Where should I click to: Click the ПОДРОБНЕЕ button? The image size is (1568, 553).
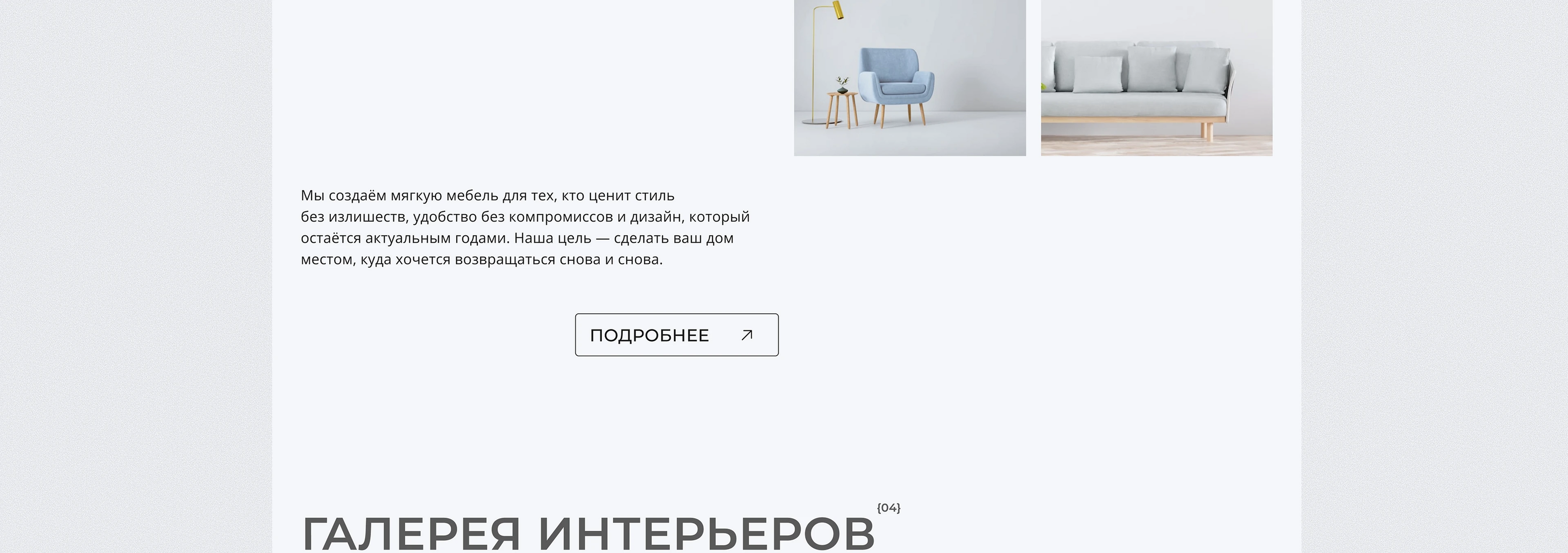[676, 335]
